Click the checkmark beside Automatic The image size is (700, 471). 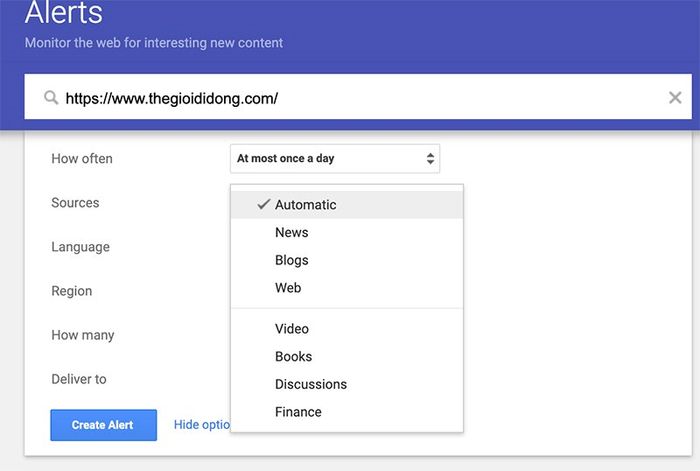[264, 204]
